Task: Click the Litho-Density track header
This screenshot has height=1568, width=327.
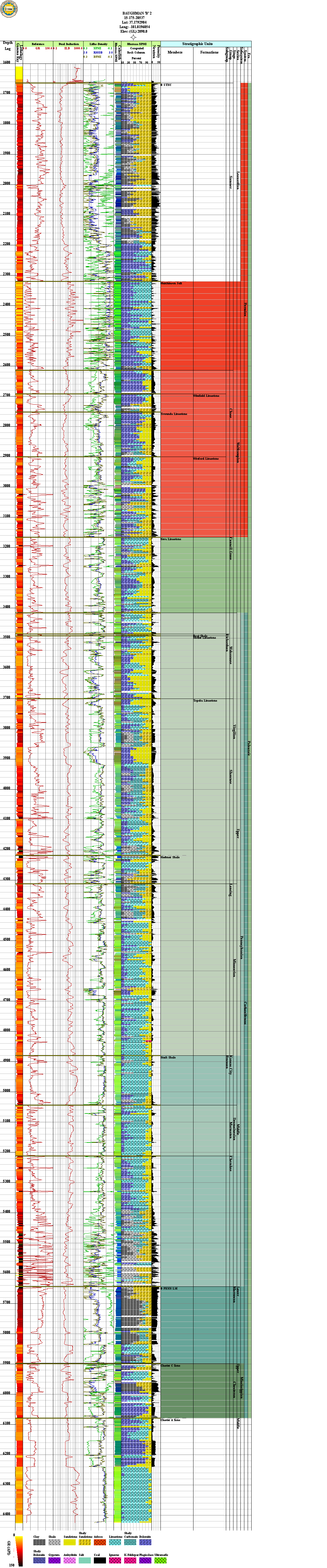Action: [x=98, y=44]
